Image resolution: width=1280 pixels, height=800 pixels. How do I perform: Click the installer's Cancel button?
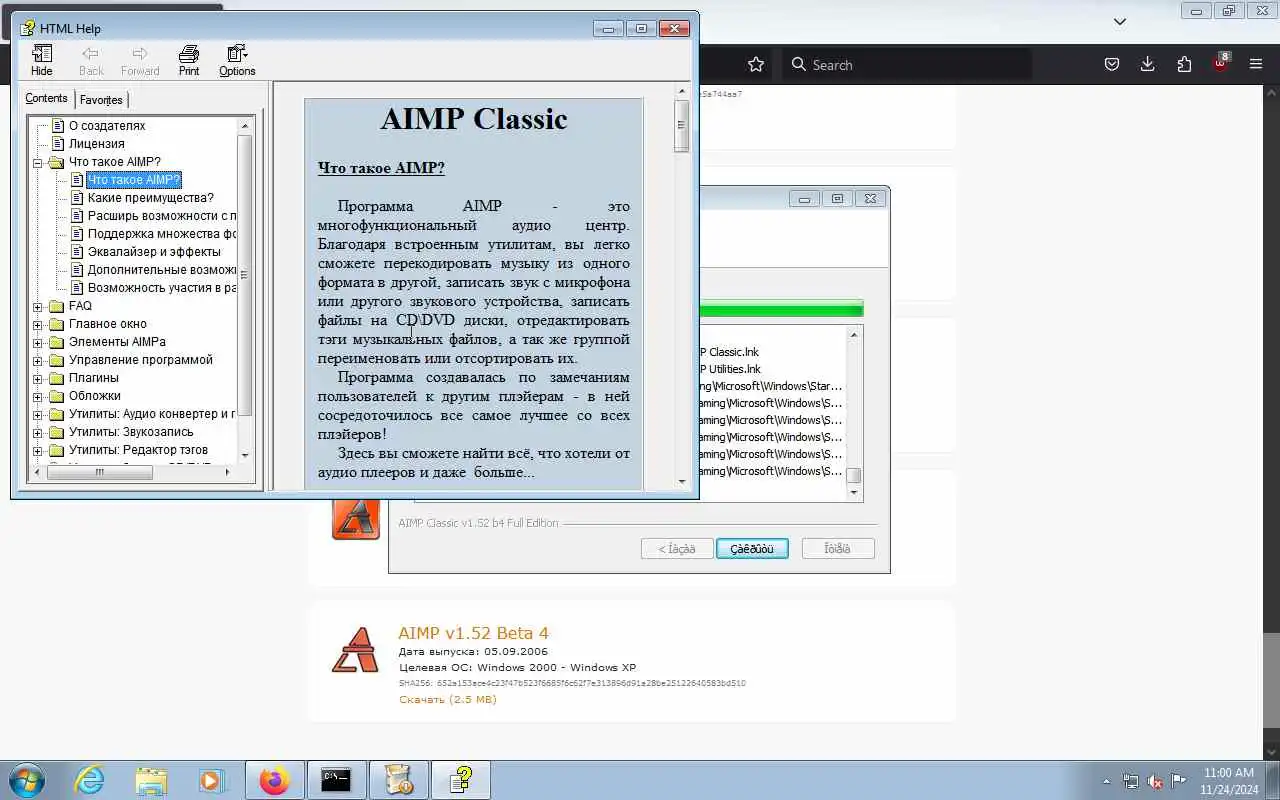point(838,548)
